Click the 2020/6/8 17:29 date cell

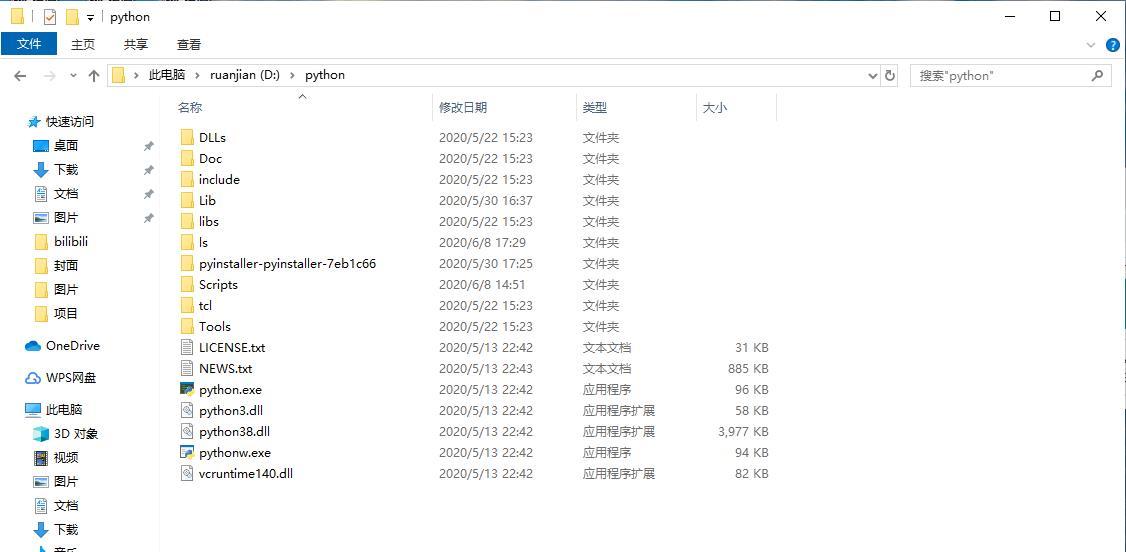(483, 243)
